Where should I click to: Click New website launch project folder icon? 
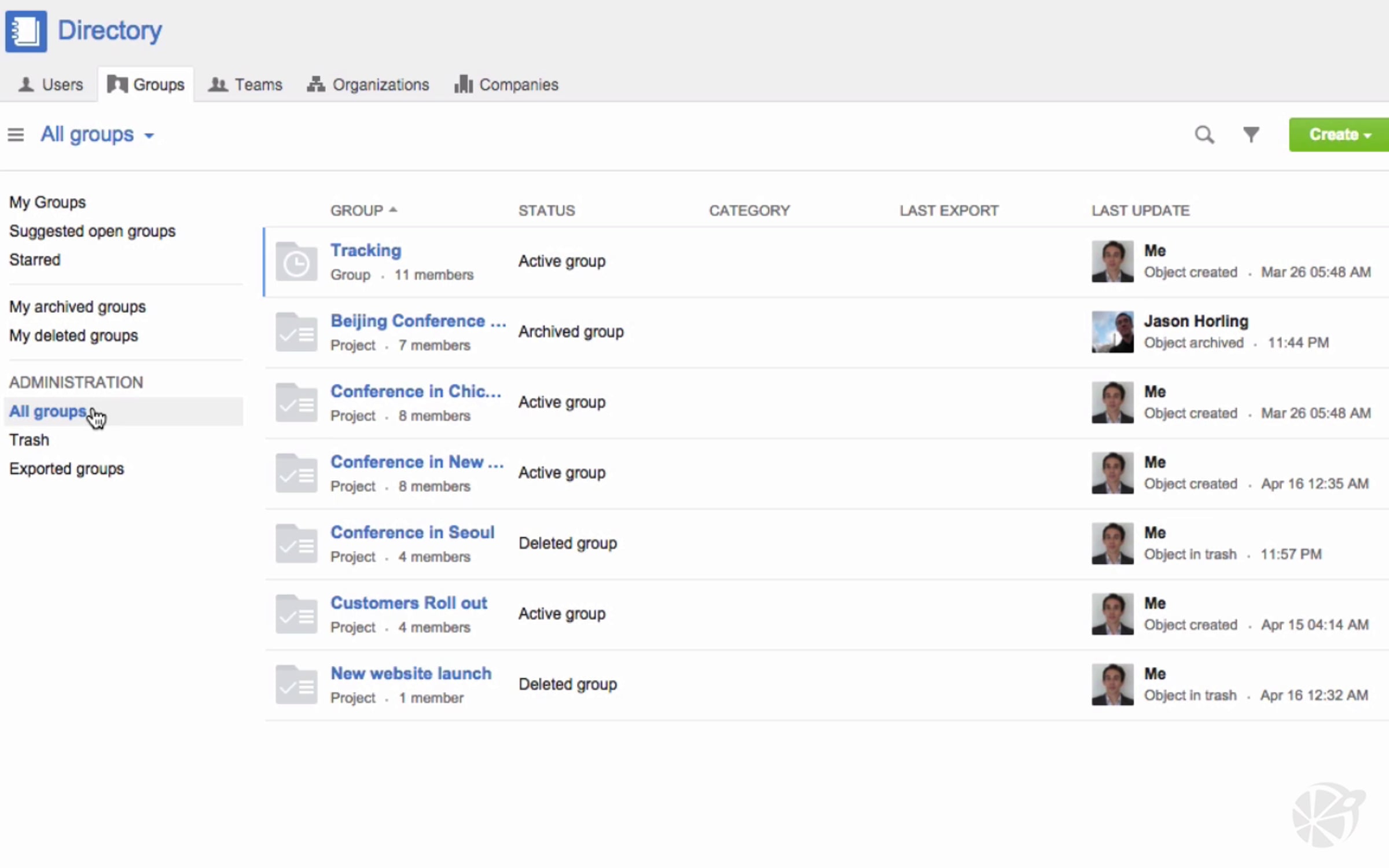[x=296, y=685]
